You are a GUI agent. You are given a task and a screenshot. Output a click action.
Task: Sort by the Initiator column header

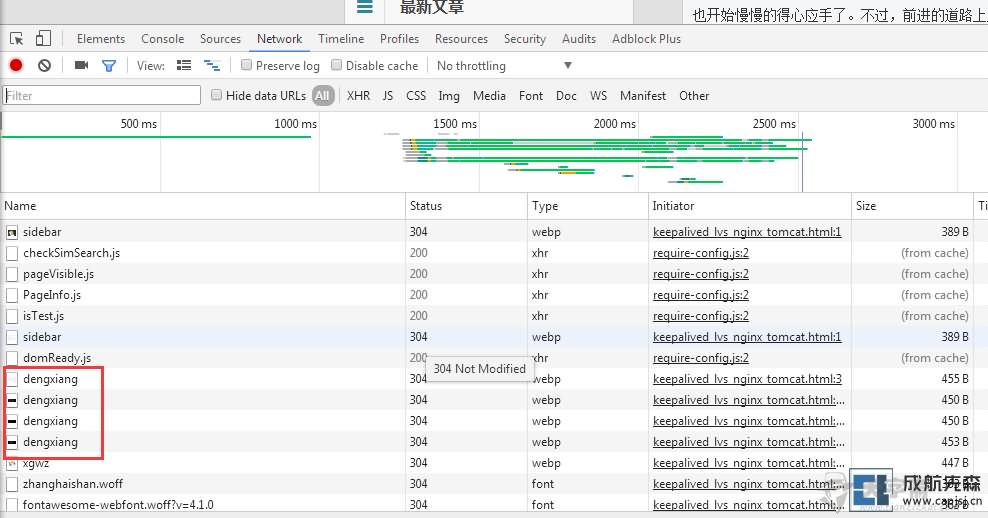point(749,206)
